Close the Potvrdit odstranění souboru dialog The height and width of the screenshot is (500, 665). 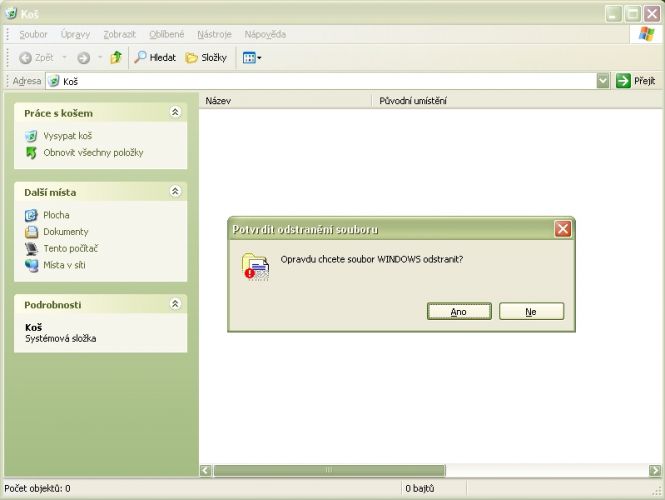pyautogui.click(x=563, y=229)
